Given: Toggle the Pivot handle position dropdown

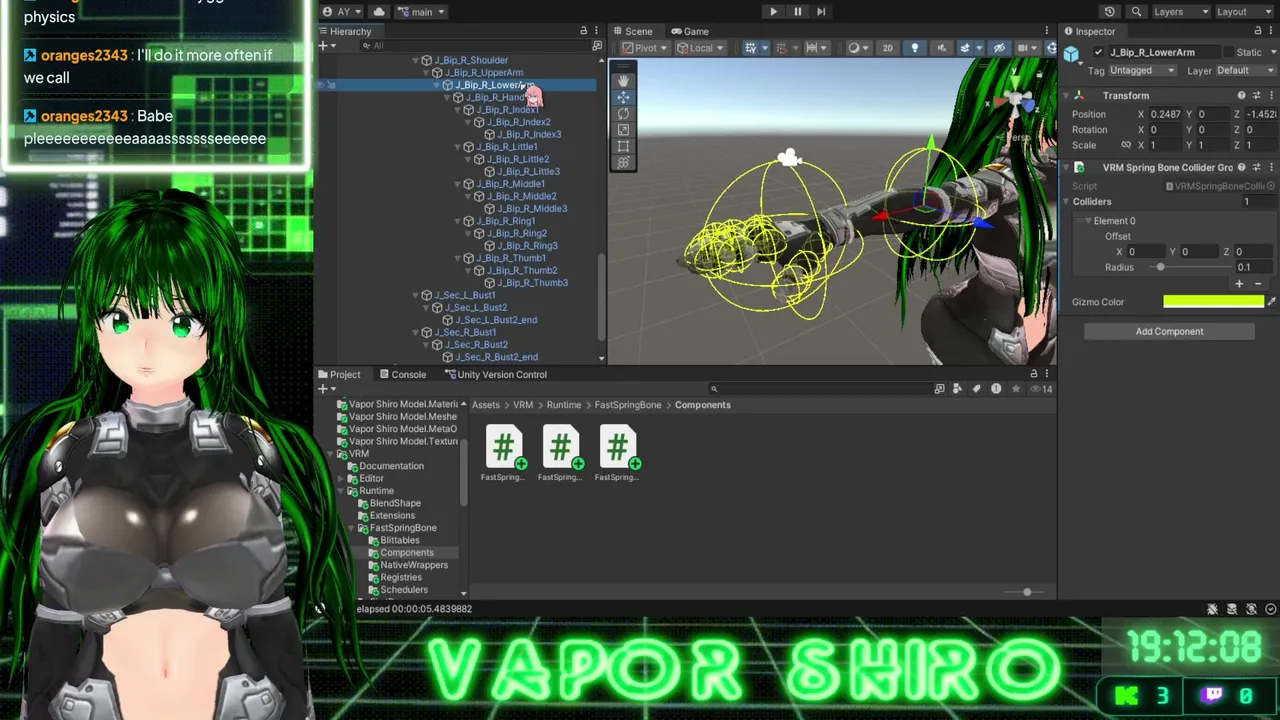Looking at the screenshot, I should 645,48.
